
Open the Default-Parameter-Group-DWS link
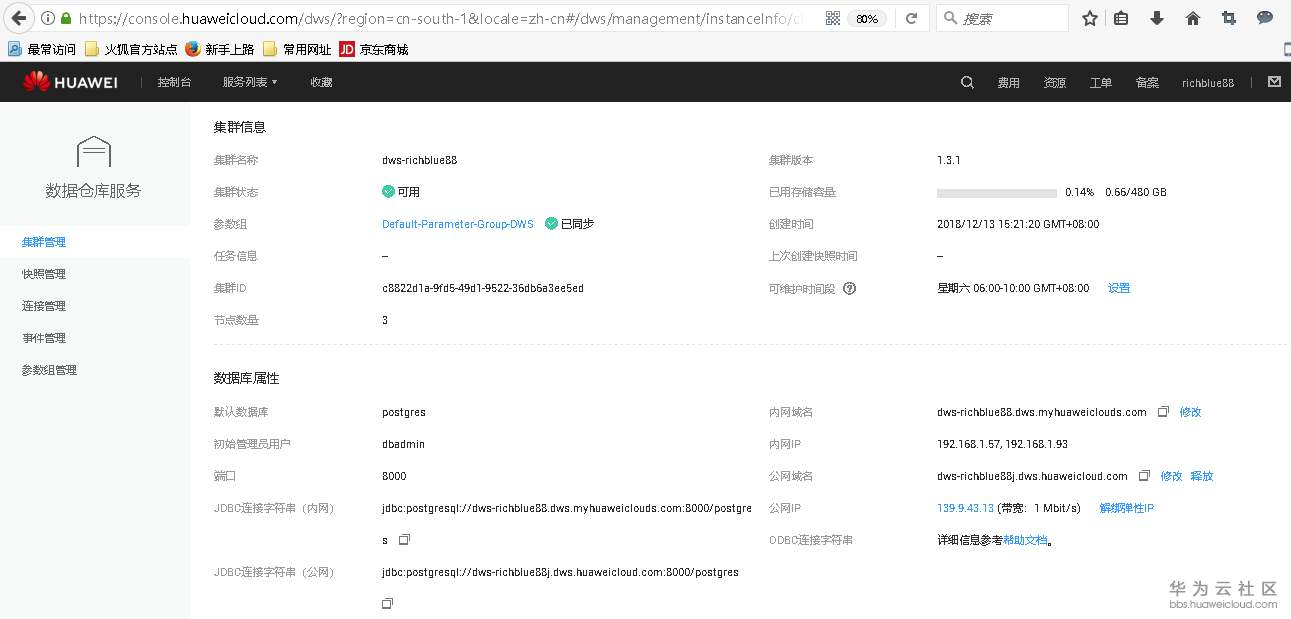coord(457,224)
